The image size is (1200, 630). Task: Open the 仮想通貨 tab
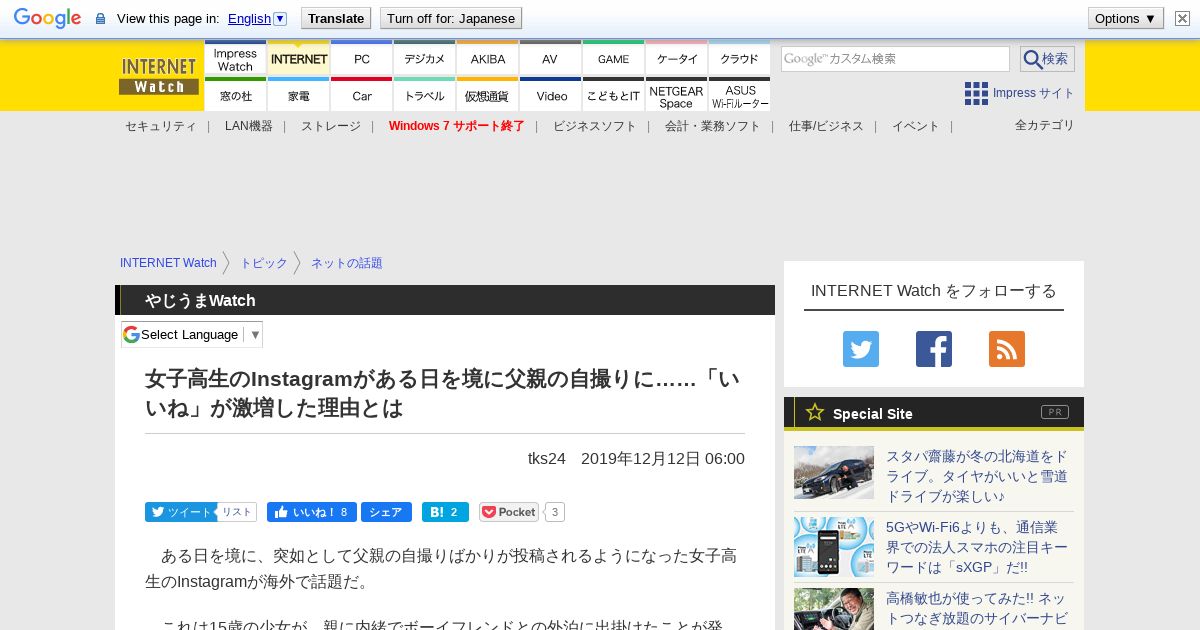point(488,95)
